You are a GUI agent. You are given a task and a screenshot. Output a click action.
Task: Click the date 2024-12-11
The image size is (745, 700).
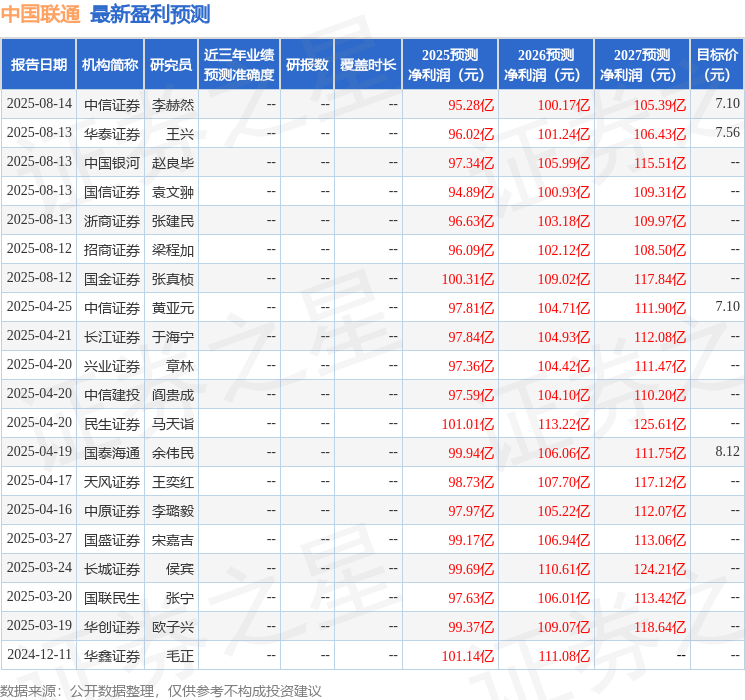[x=39, y=654]
